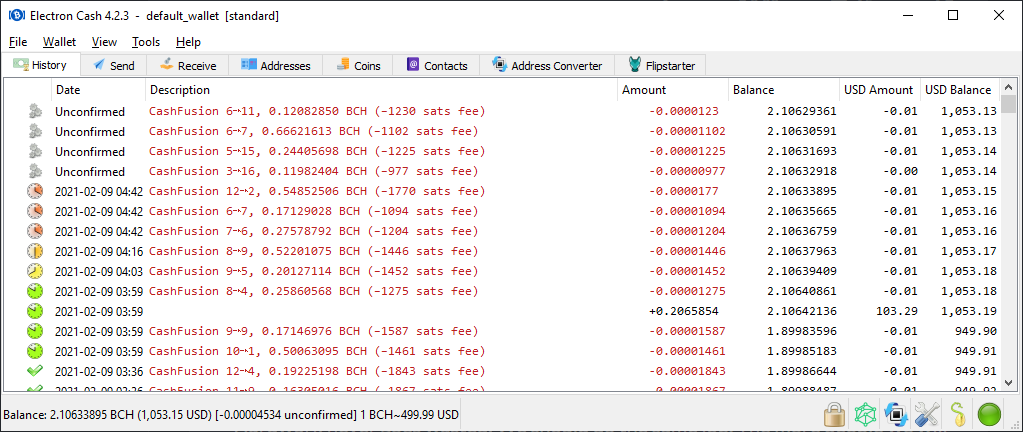Switch to the Send tab
Viewport: 1023px width, 432px height.
pyautogui.click(x=114, y=66)
